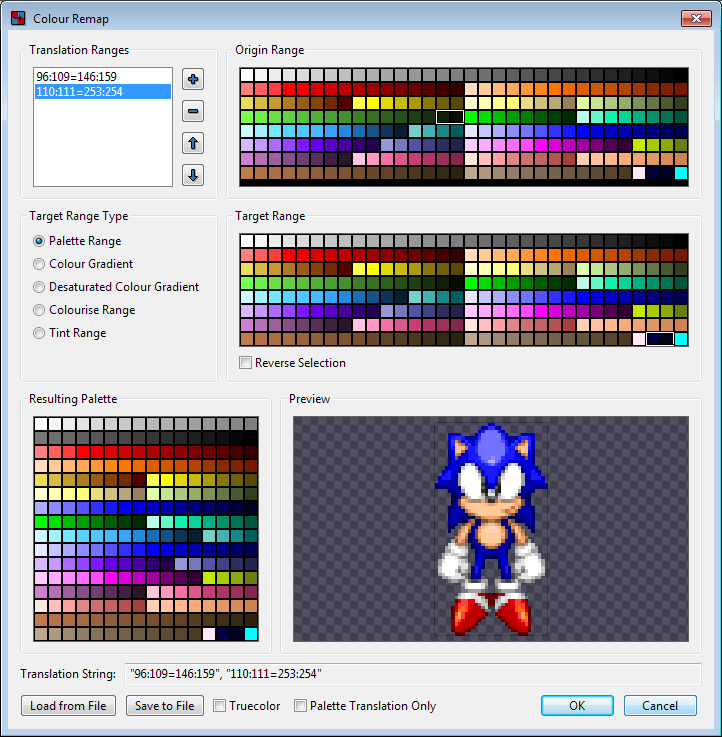Click the pale pink swatch in Resulting Palette bottom row
722x737 pixels.
(x=209, y=634)
